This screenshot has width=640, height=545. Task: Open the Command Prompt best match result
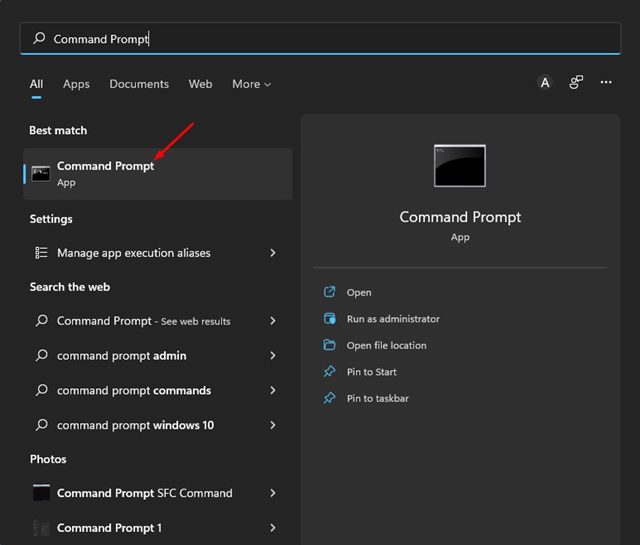coord(158,174)
